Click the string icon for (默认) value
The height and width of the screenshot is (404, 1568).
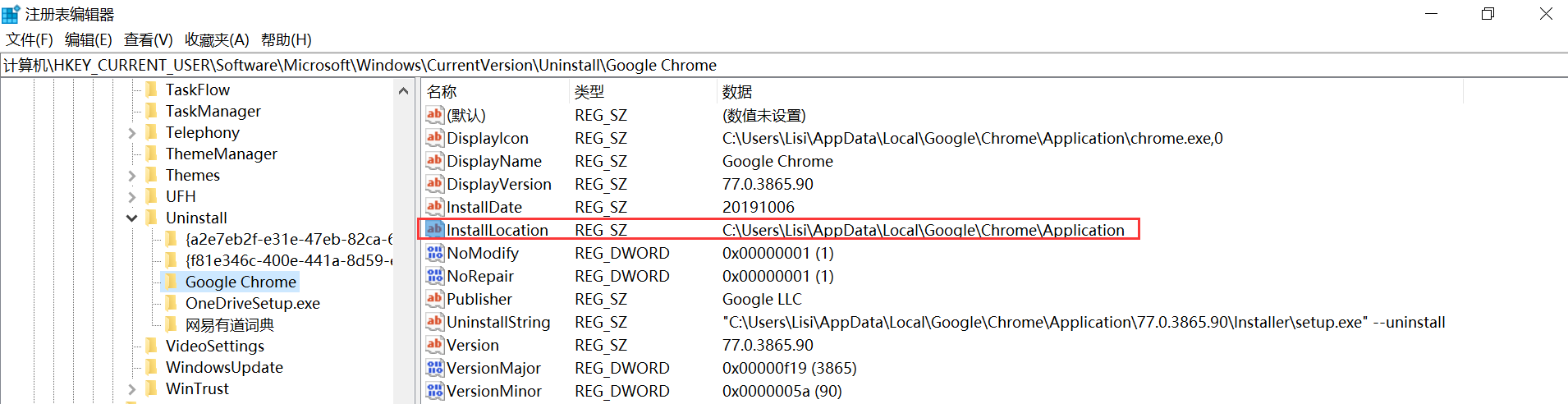435,114
